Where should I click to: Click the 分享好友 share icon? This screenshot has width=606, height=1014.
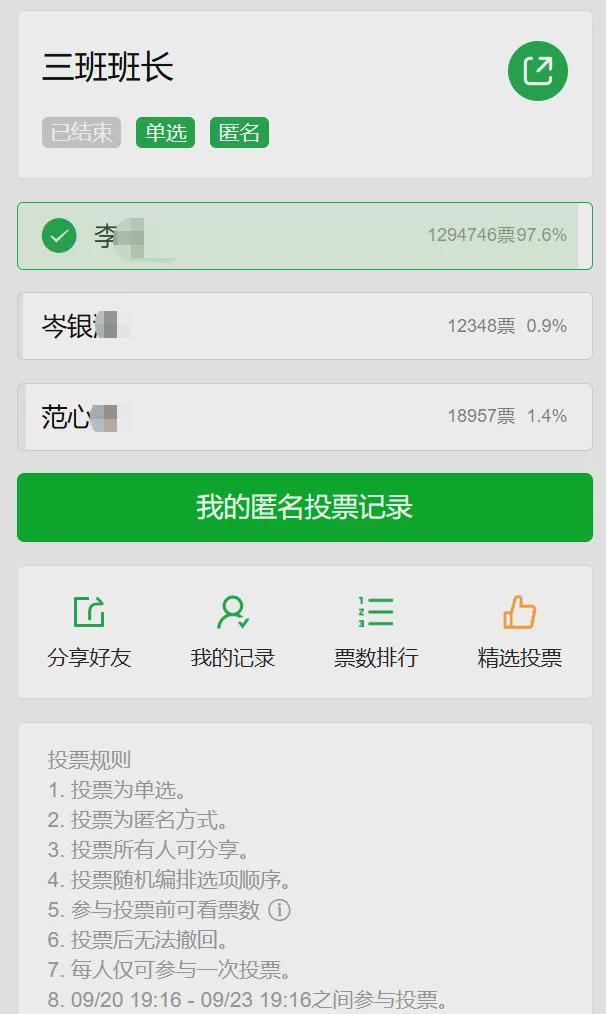89,611
